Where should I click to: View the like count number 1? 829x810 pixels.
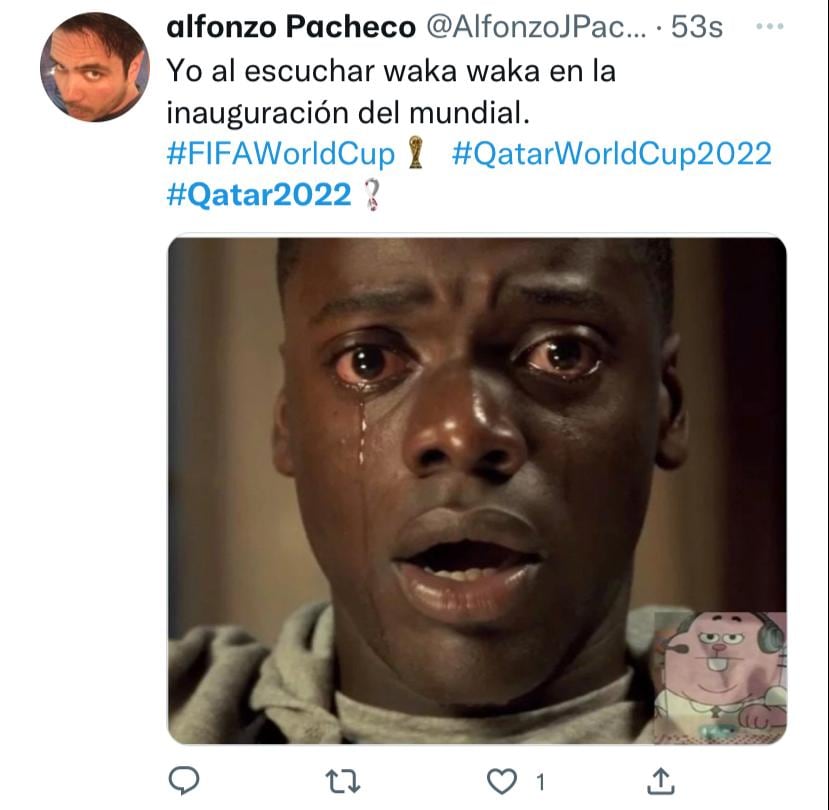(540, 782)
